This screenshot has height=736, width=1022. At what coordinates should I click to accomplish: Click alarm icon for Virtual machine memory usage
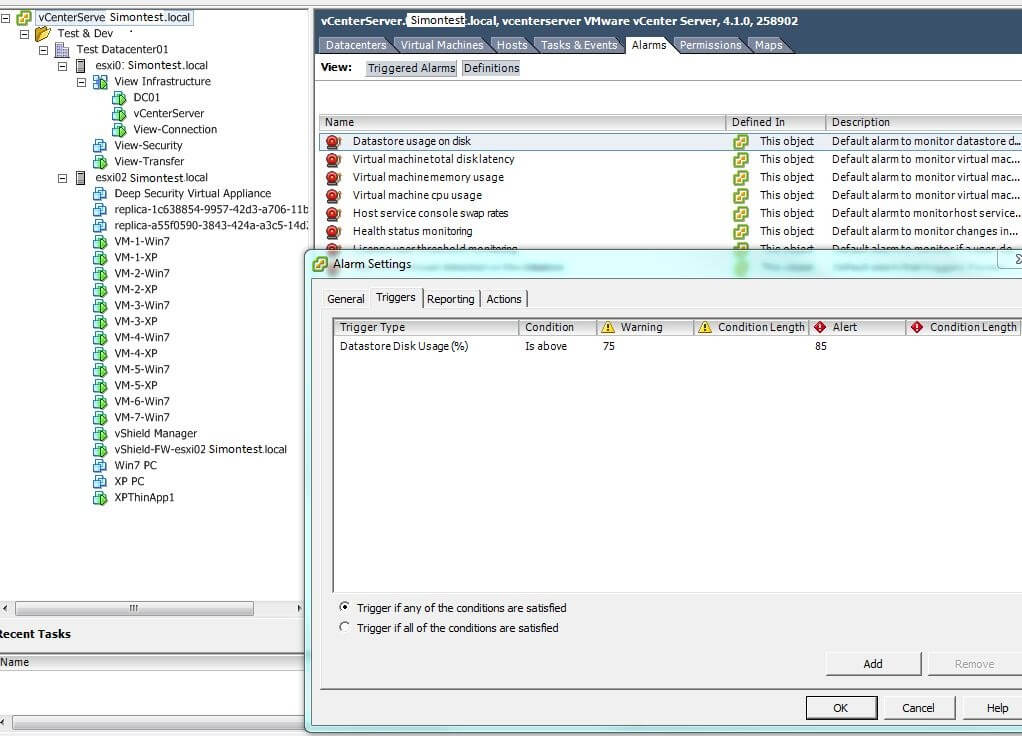click(333, 177)
